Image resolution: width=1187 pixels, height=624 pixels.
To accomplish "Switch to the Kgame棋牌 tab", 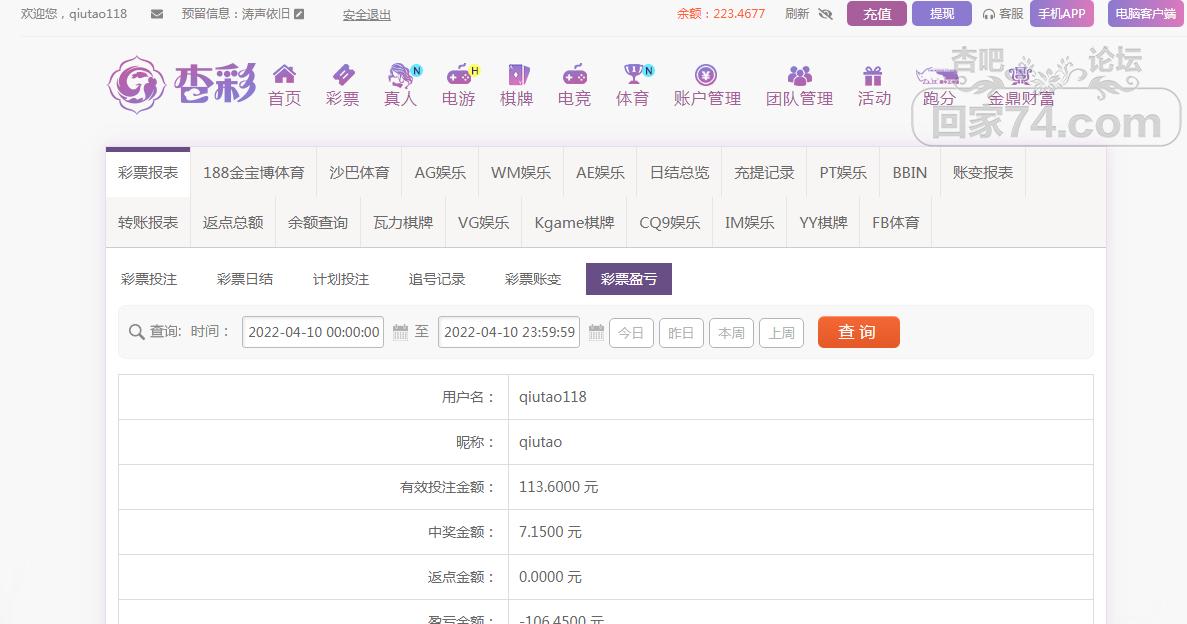I will (575, 223).
